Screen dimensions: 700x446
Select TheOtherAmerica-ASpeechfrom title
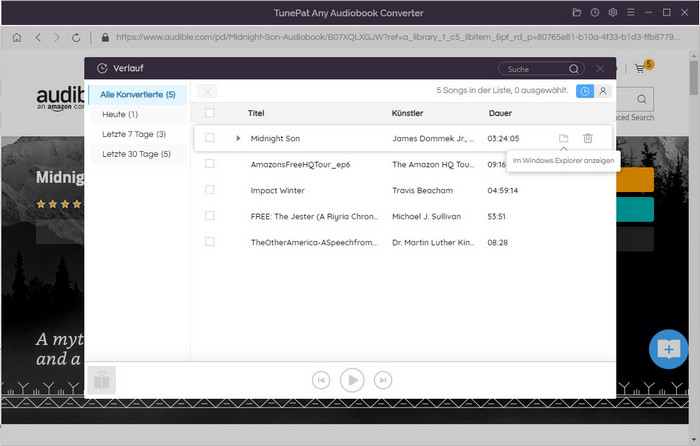click(314, 242)
